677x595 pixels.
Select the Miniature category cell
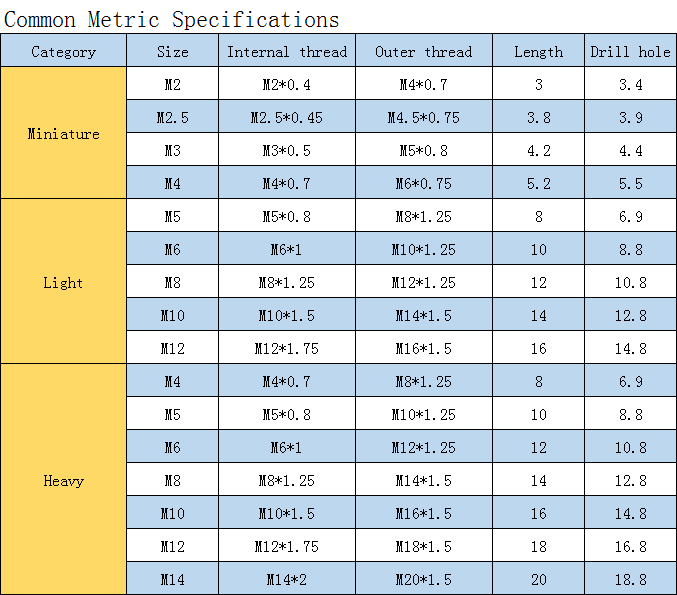tap(63, 133)
